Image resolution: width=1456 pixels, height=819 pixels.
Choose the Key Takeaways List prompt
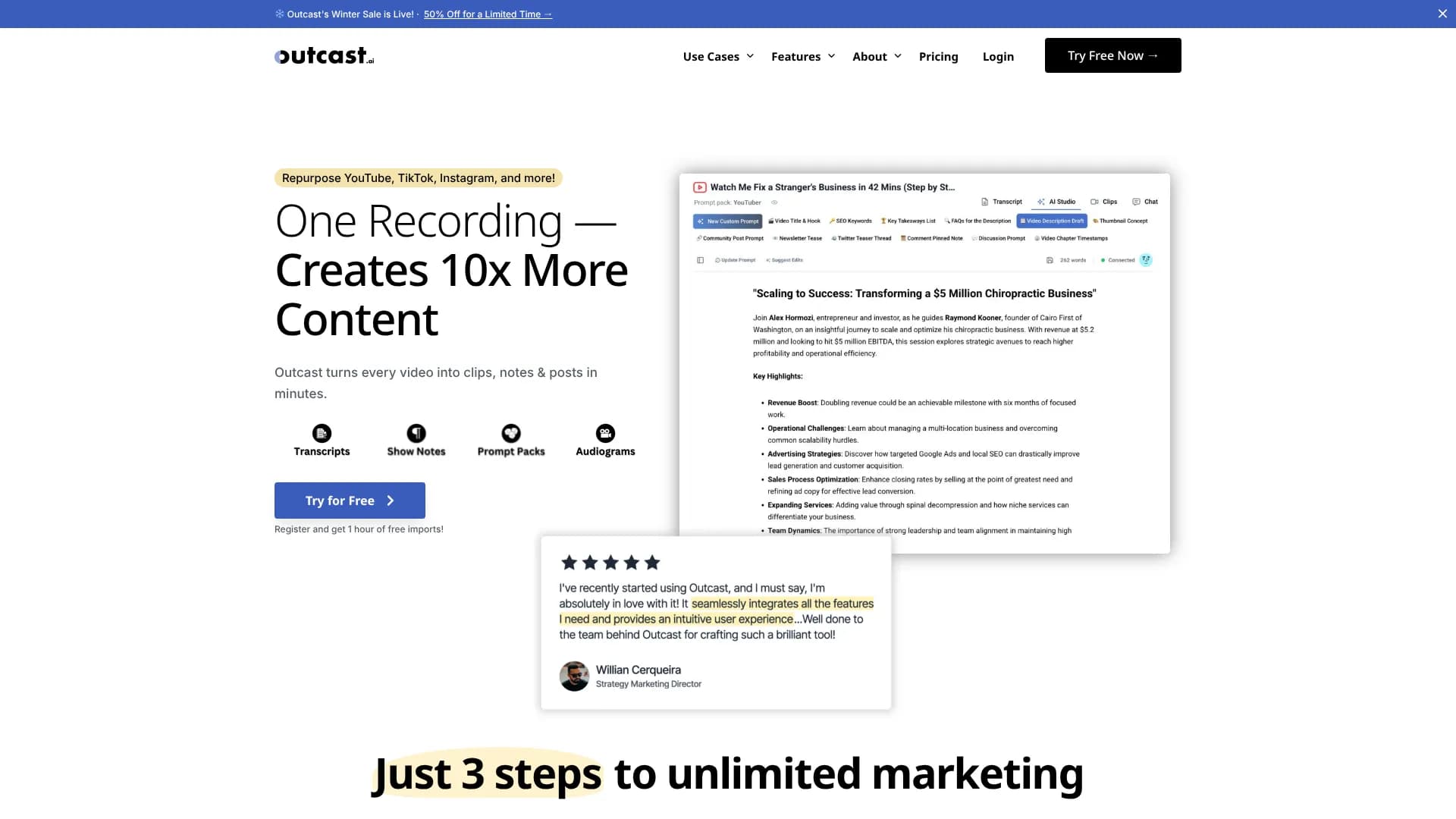click(x=908, y=221)
